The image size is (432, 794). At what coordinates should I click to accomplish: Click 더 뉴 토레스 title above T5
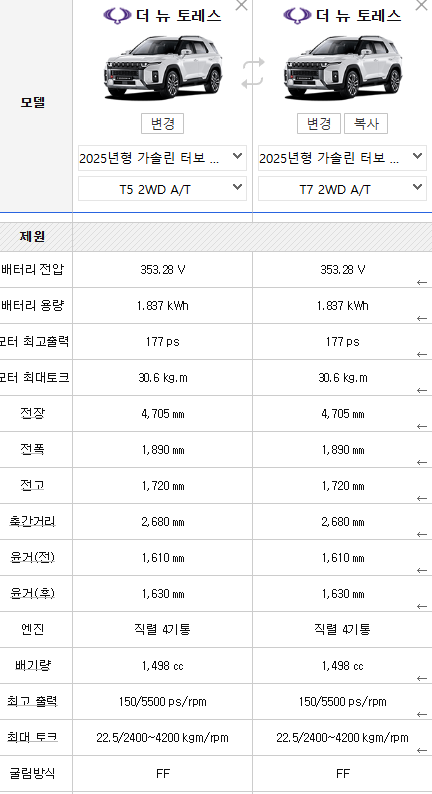(178, 16)
